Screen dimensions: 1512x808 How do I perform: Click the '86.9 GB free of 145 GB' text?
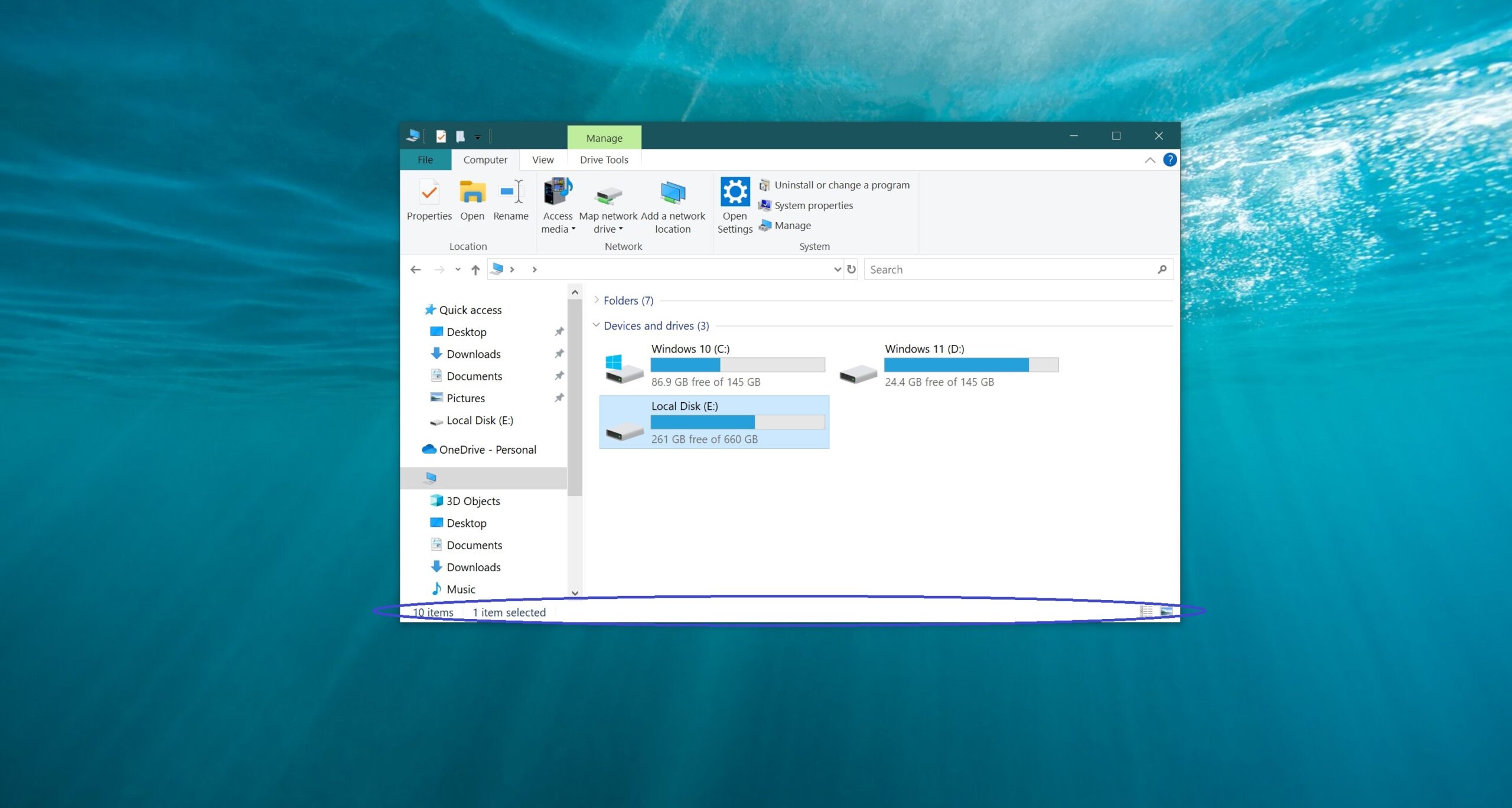click(706, 382)
